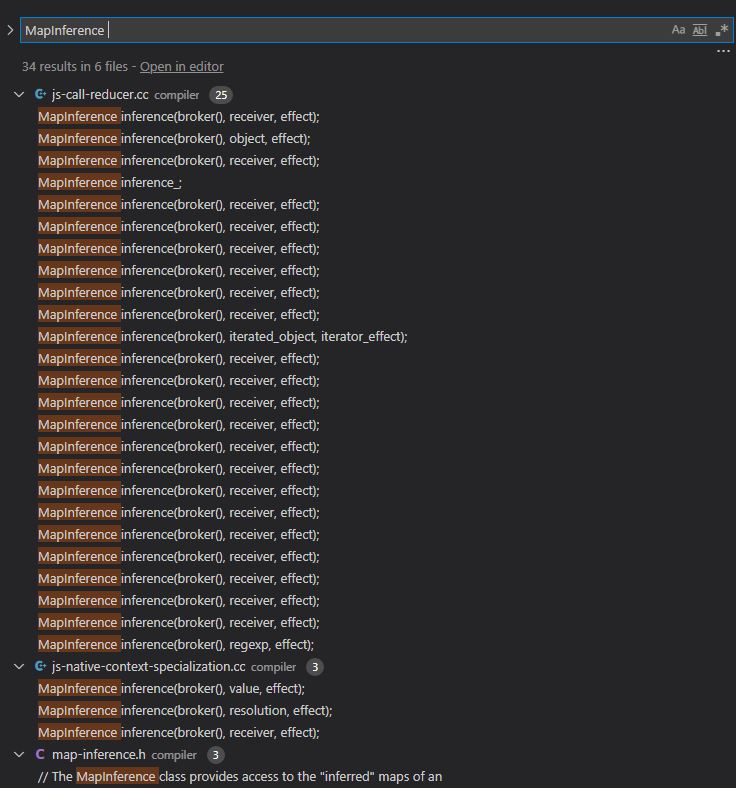Viewport: 736px width, 788px height.
Task: Collapse map-inference.h results group
Action: tap(19, 754)
